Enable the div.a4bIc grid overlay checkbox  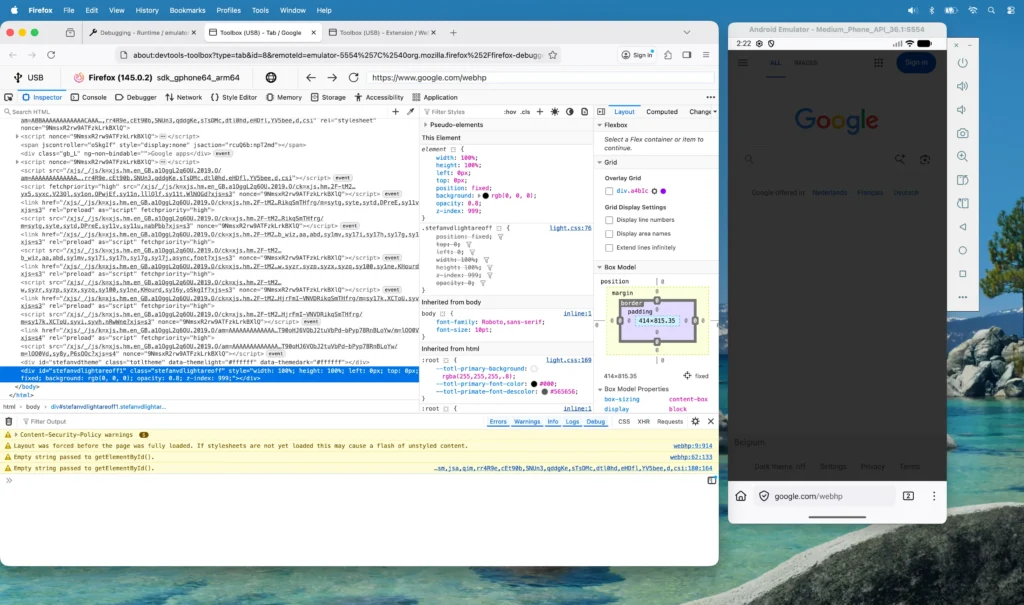pos(609,191)
